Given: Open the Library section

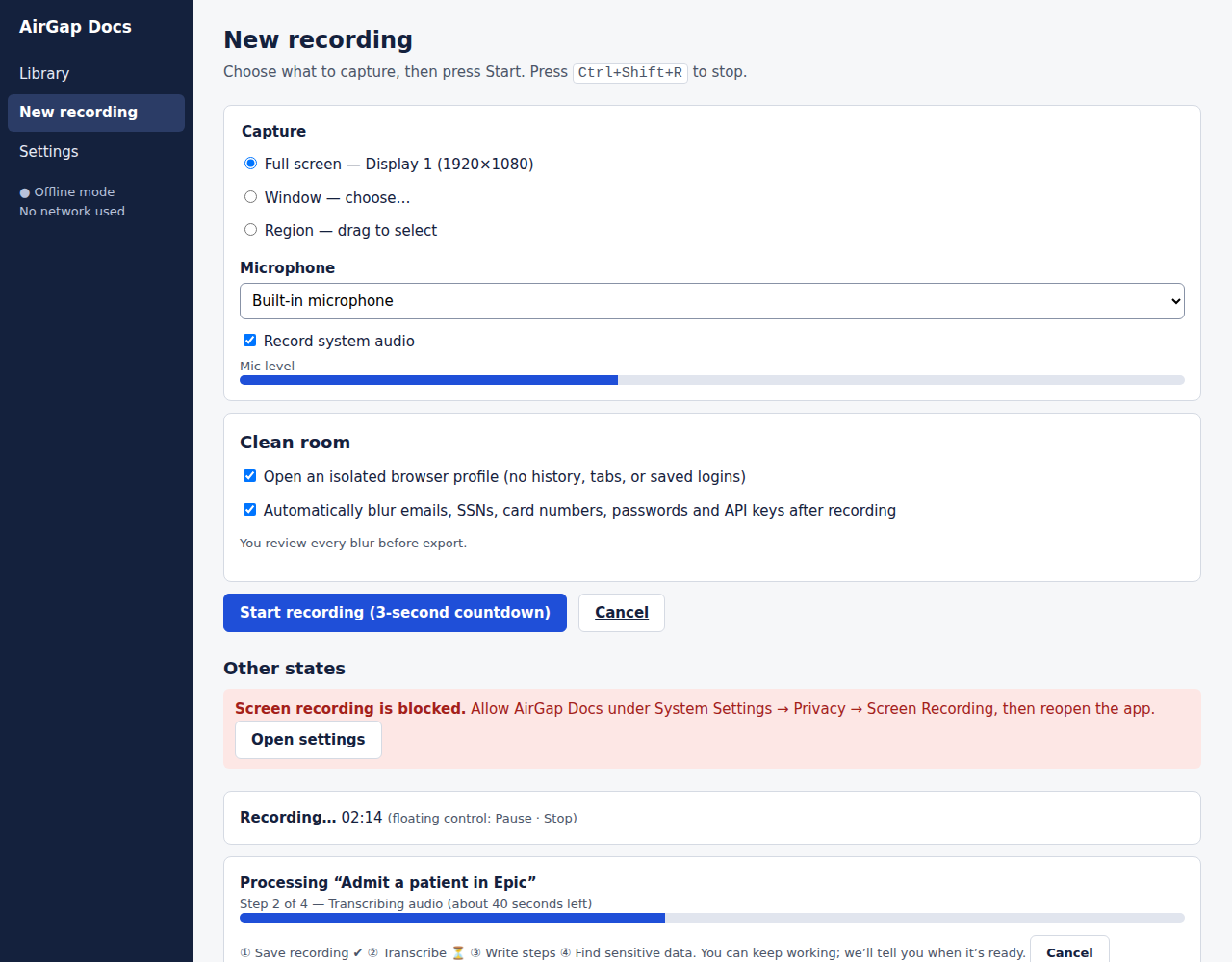Looking at the screenshot, I should [96, 73].
